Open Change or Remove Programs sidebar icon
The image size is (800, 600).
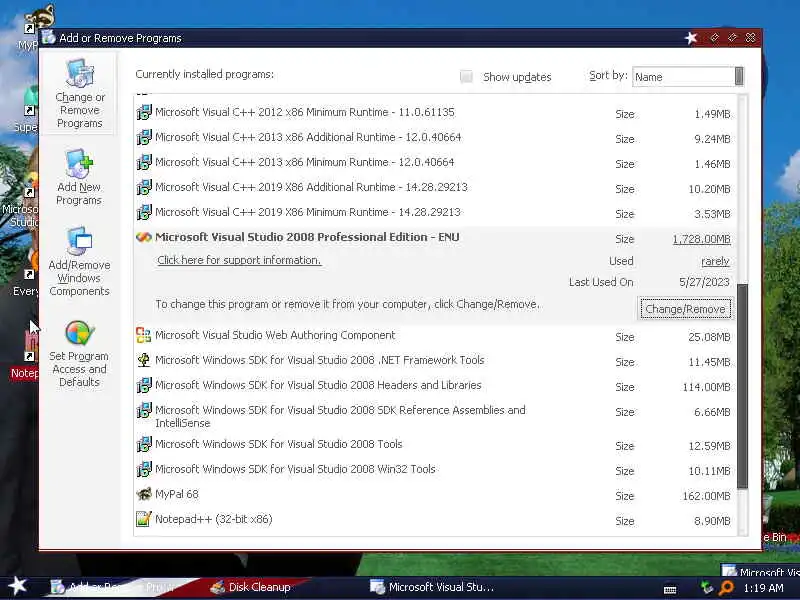80,73
